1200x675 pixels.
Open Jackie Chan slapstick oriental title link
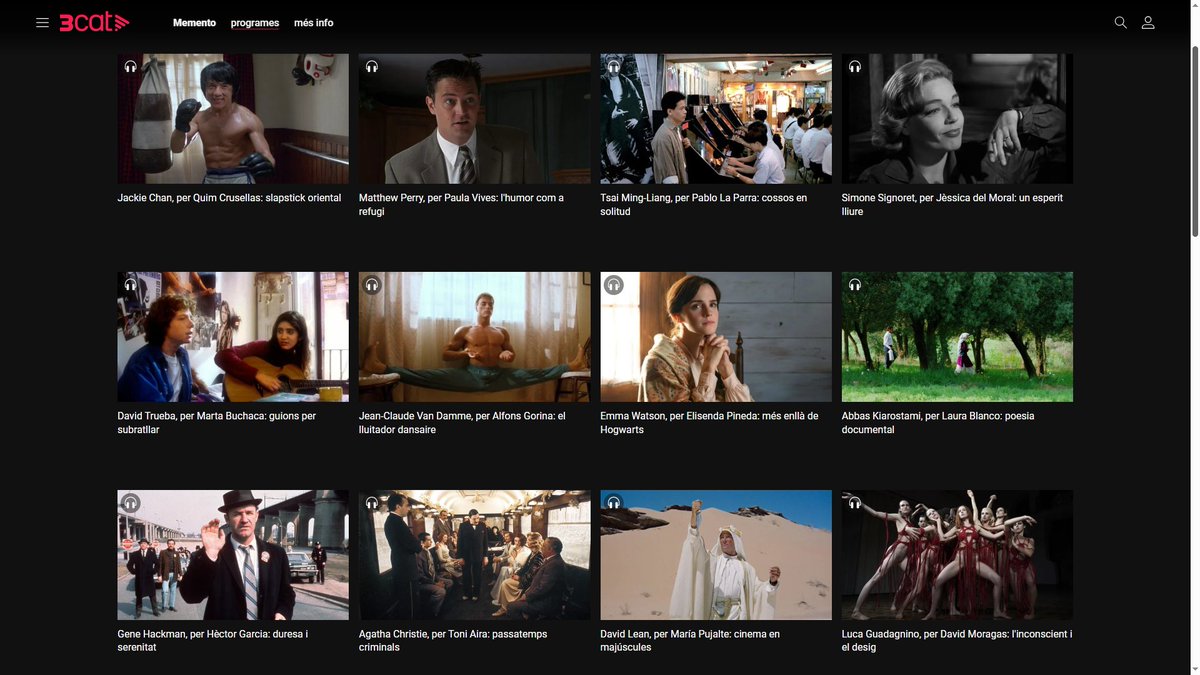229,198
